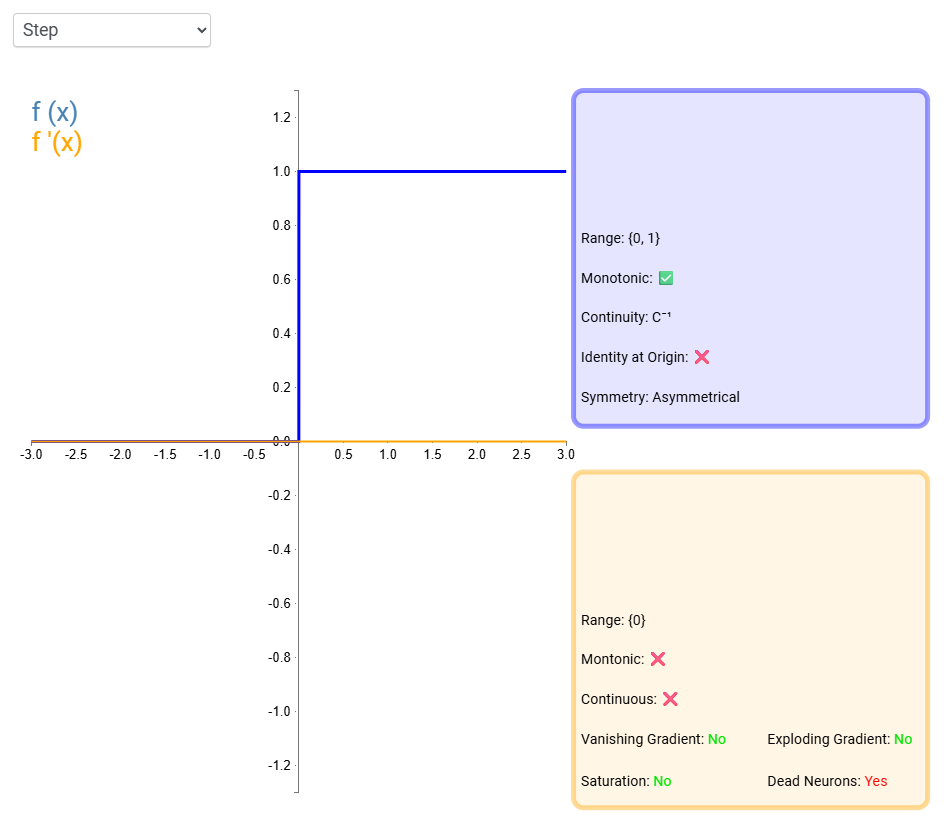Screen dimensions: 950x828
Task: Select the blue f(x) legend label
Action: [x=52, y=112]
